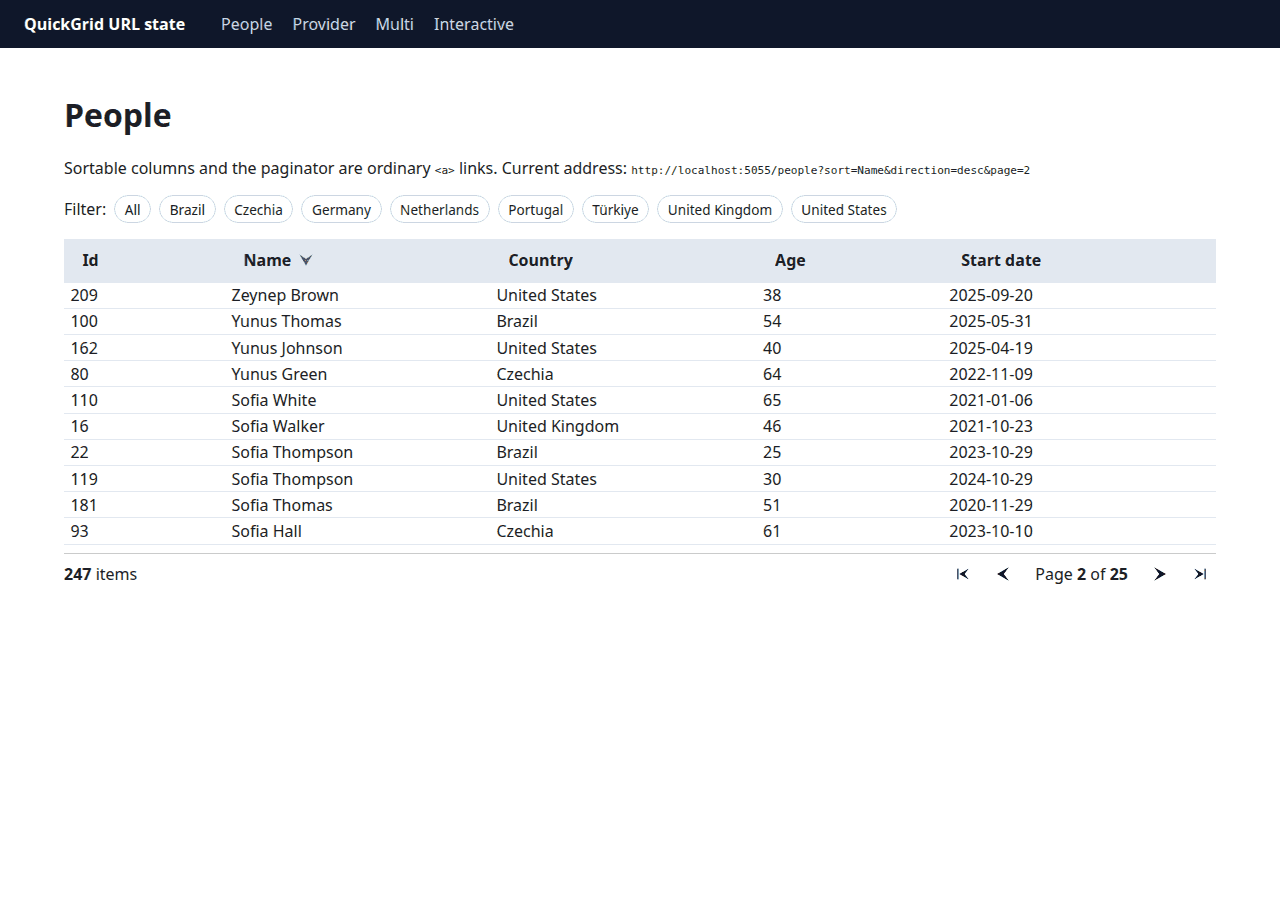The image size is (1280, 900).
Task: Sort by the Id column header
Action: [x=90, y=260]
